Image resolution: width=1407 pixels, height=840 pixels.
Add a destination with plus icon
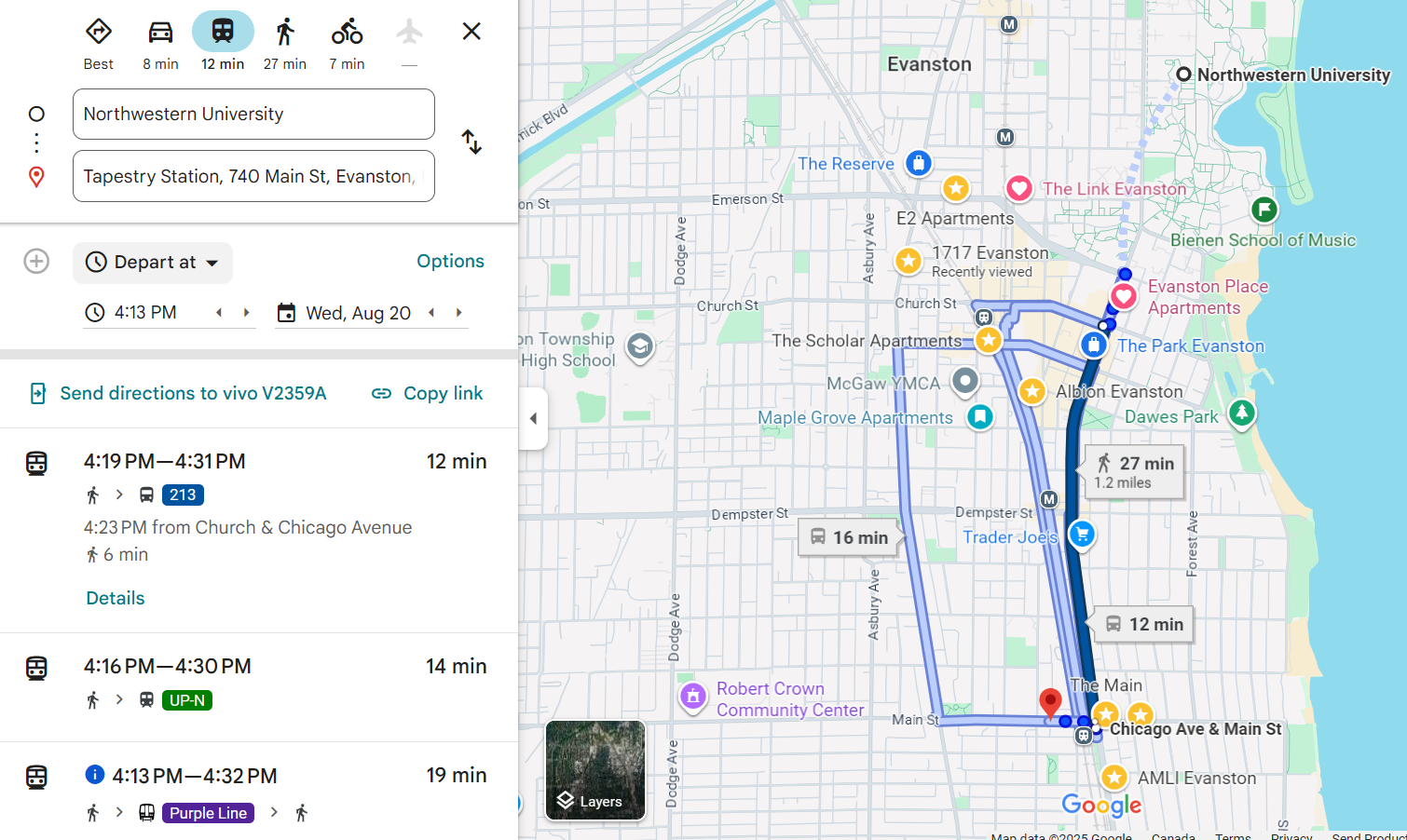click(36, 262)
